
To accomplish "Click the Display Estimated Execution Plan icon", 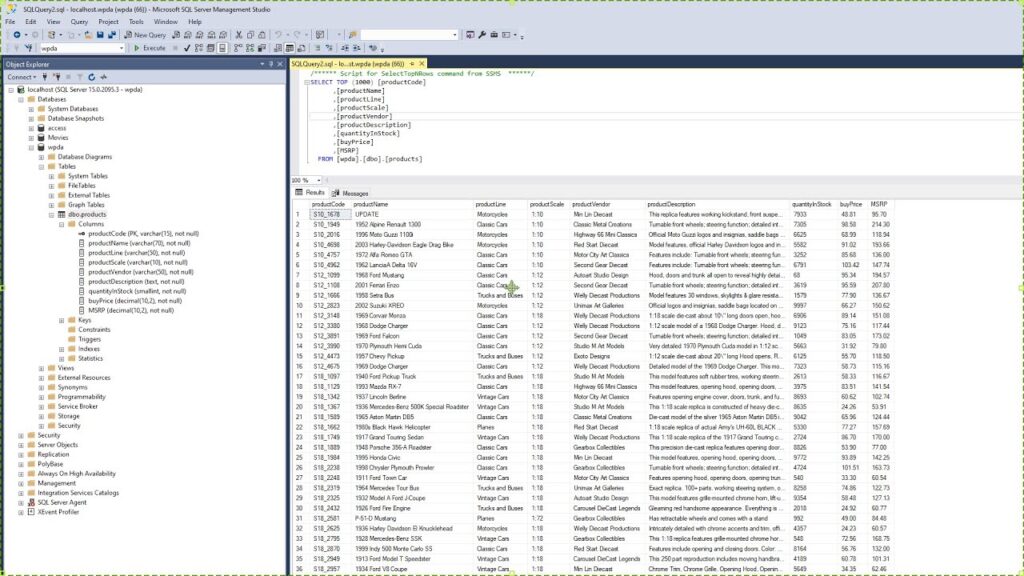I will click(x=199, y=48).
